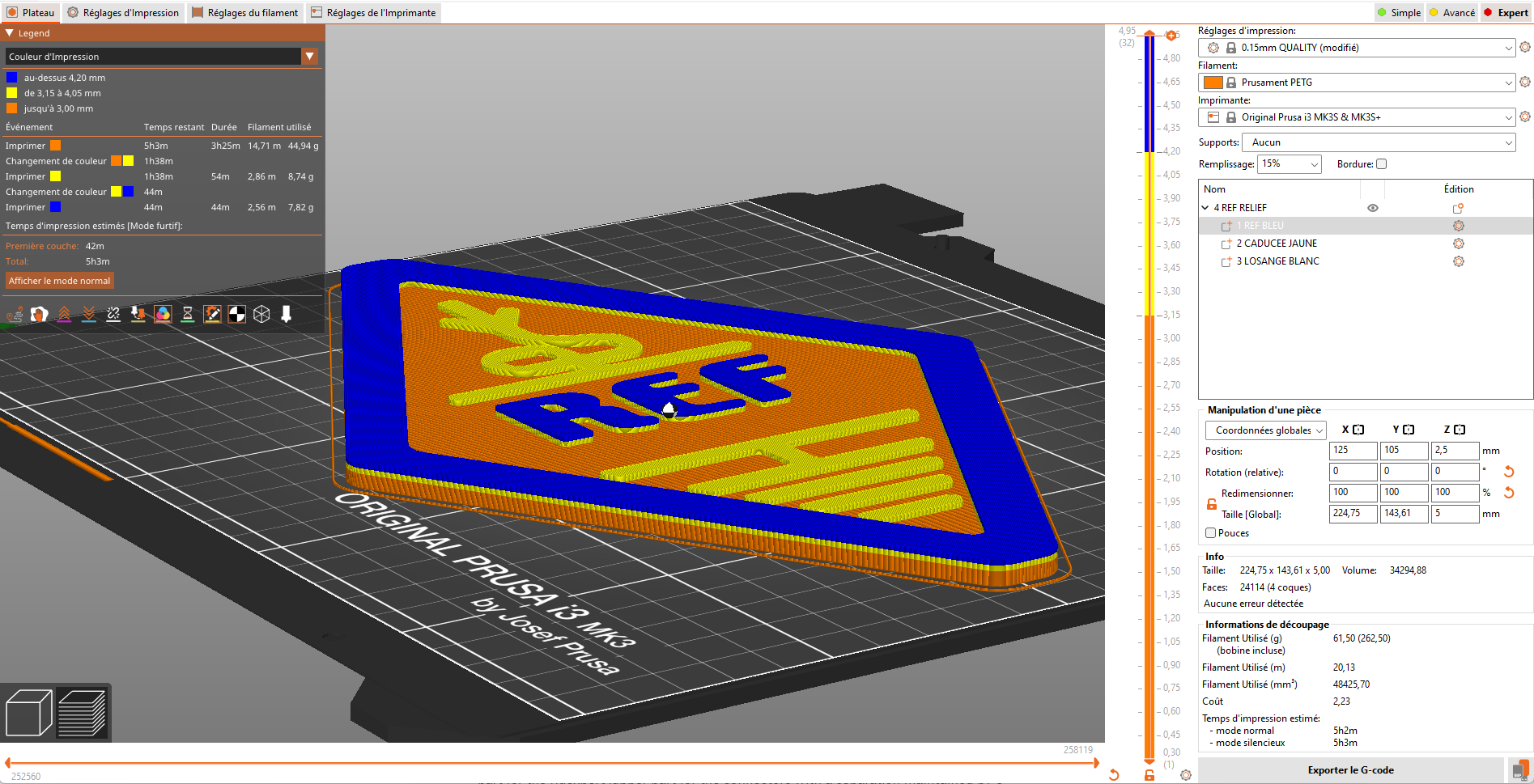
Task: Toggle travel moves display in preview
Action: click(x=15, y=314)
